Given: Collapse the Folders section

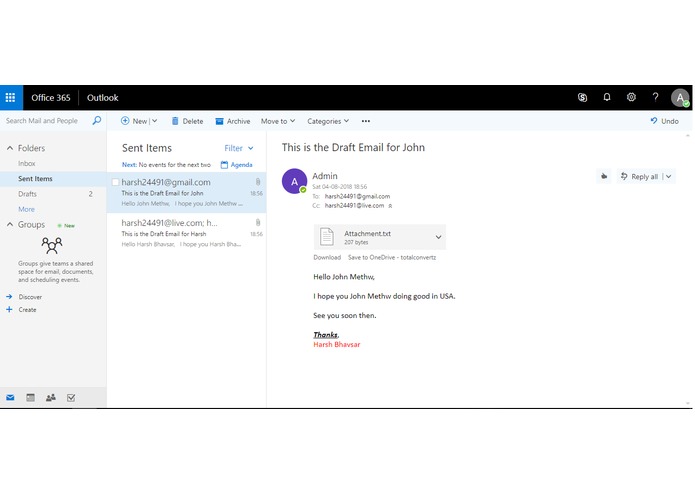Looking at the screenshot, I should (10, 148).
